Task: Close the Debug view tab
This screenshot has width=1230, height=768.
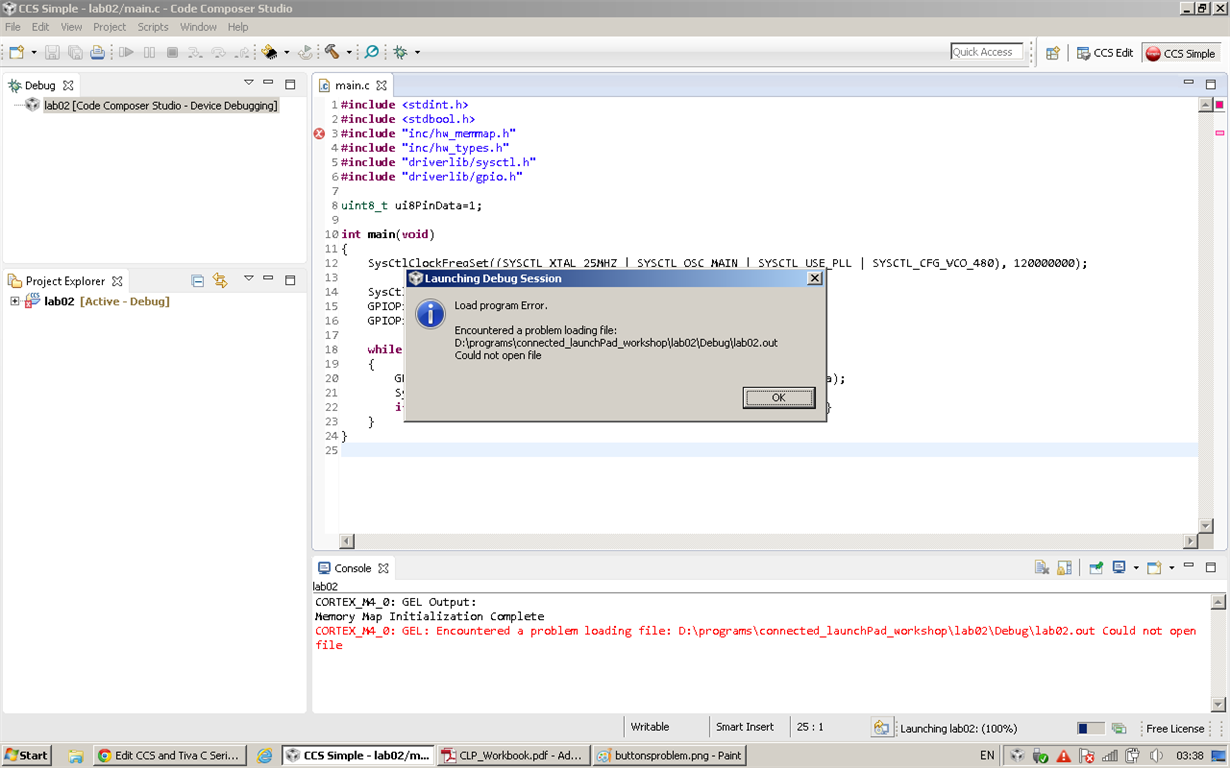Action: tap(68, 85)
